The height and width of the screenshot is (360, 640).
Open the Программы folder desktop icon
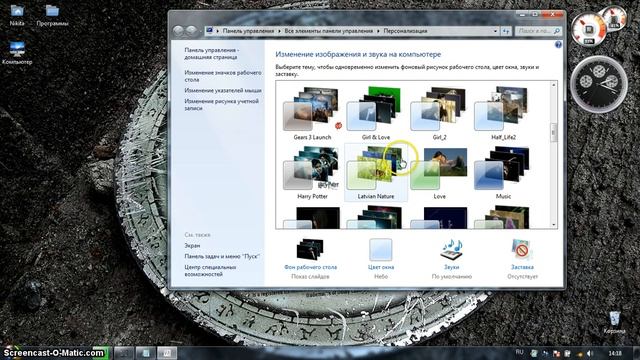(52, 16)
